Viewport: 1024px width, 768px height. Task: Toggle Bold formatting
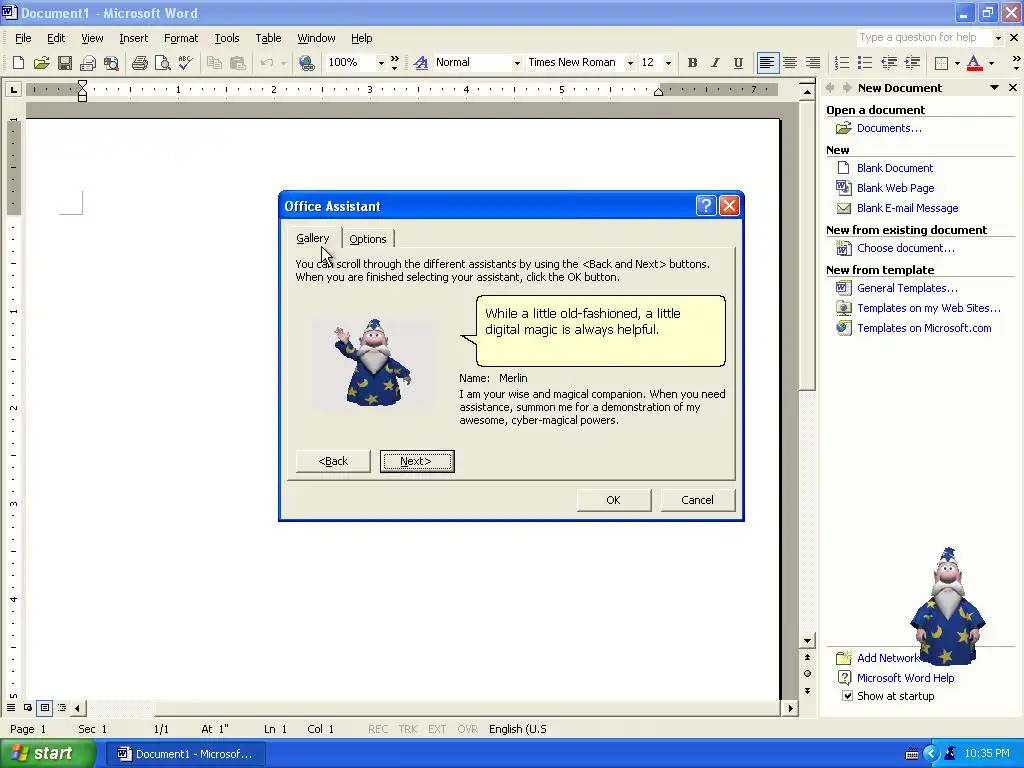pos(692,63)
